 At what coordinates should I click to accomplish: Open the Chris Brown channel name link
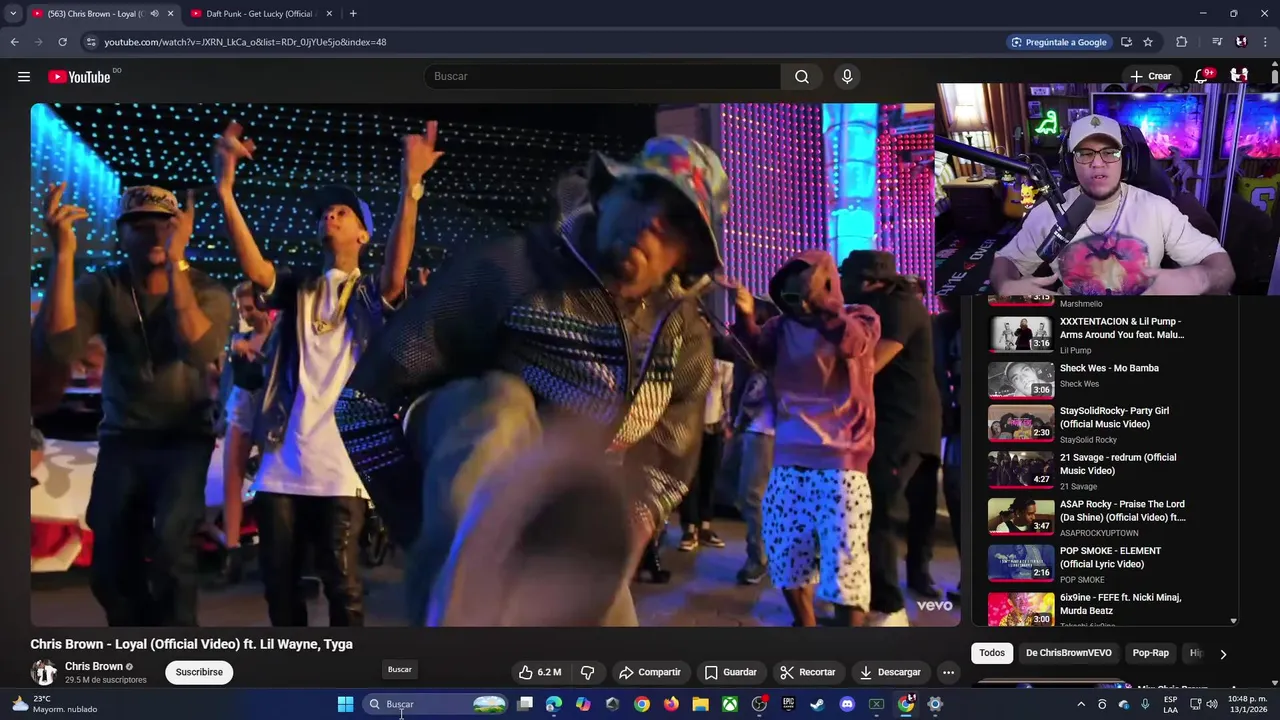click(94, 666)
